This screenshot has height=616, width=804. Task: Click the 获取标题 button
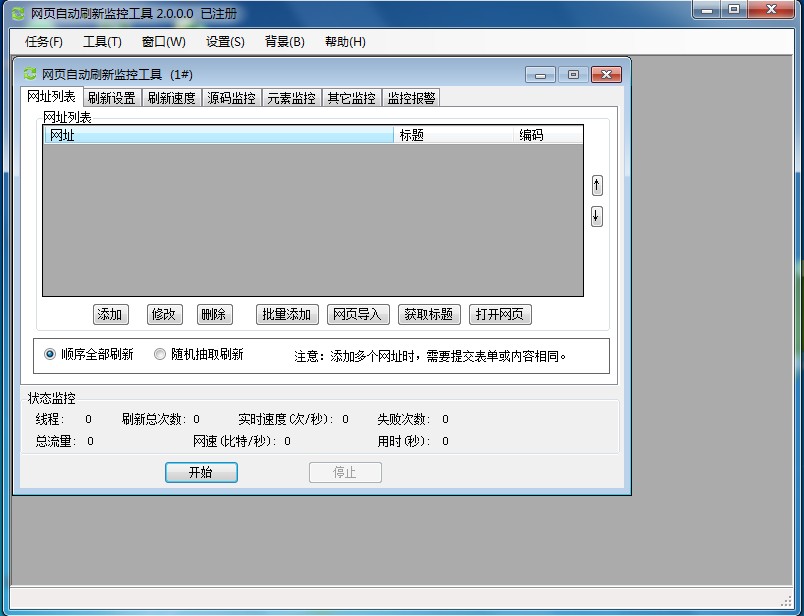point(429,314)
